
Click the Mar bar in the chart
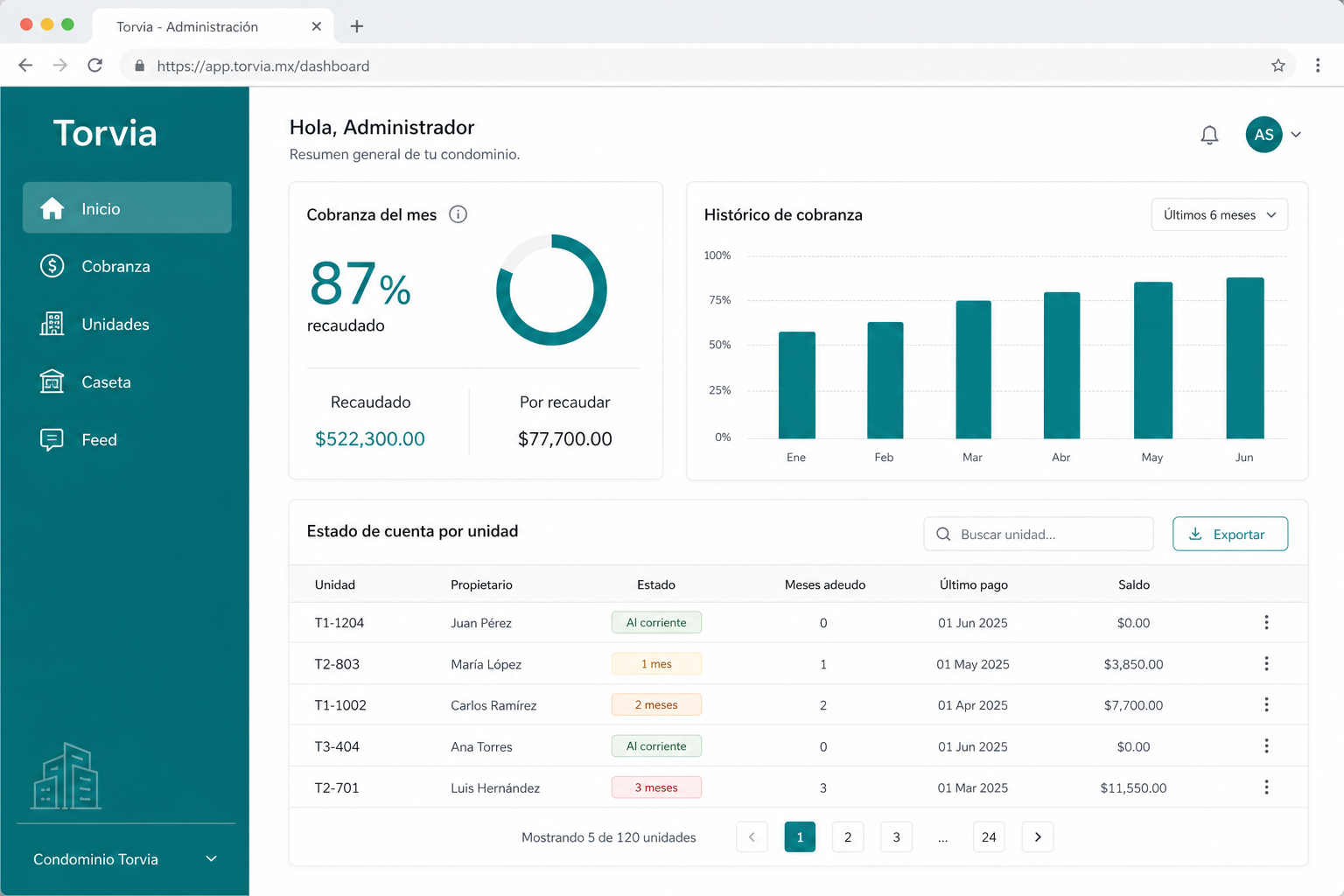coord(974,369)
